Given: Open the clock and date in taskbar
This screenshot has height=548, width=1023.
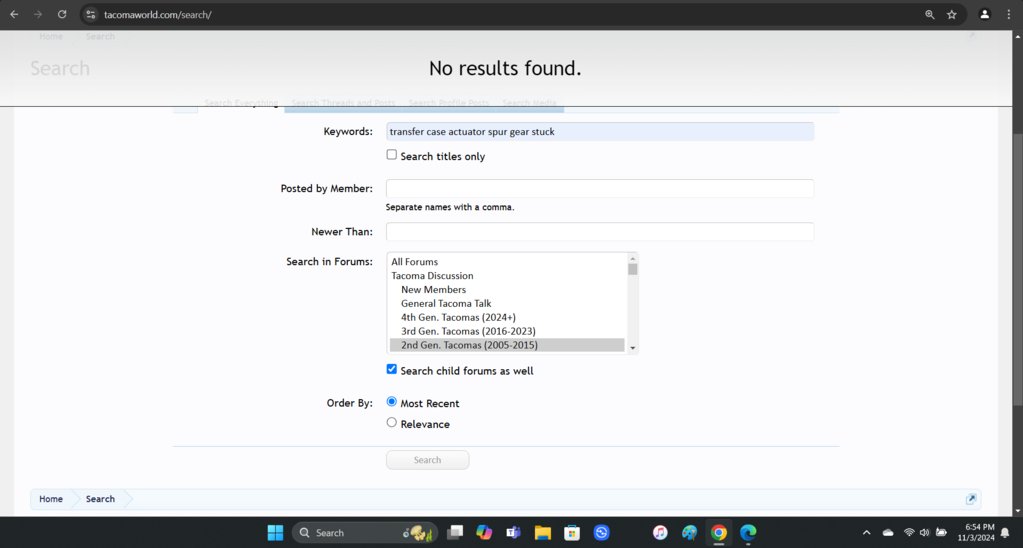Looking at the screenshot, I should [976, 532].
